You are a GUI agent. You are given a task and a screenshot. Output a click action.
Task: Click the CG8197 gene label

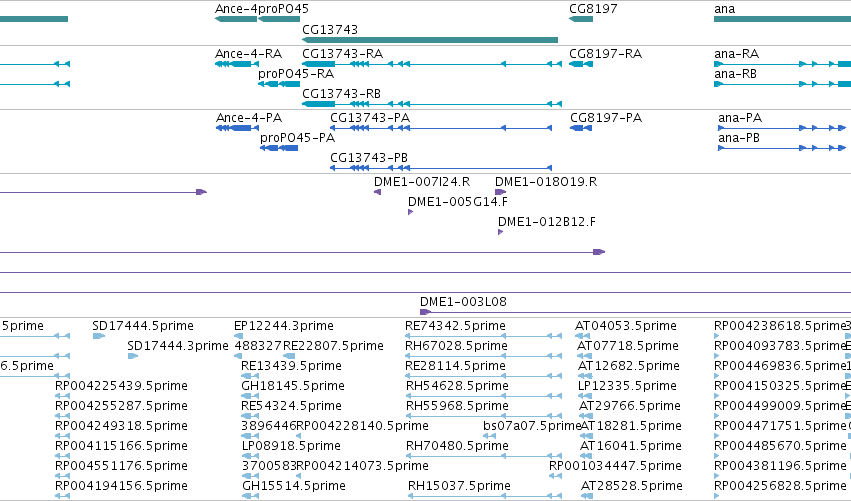point(593,9)
